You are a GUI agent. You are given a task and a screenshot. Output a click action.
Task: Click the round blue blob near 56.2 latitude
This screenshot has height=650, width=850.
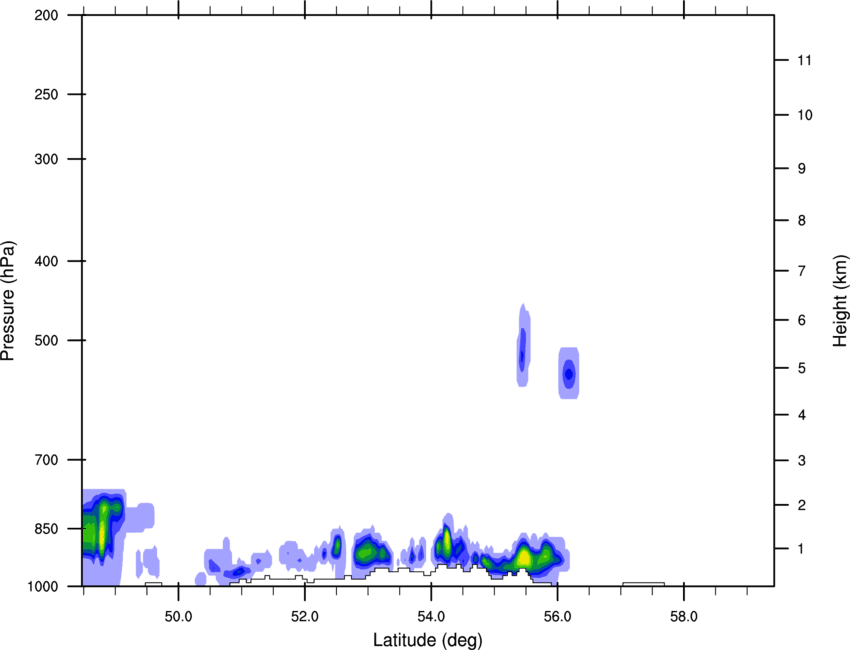(x=569, y=374)
